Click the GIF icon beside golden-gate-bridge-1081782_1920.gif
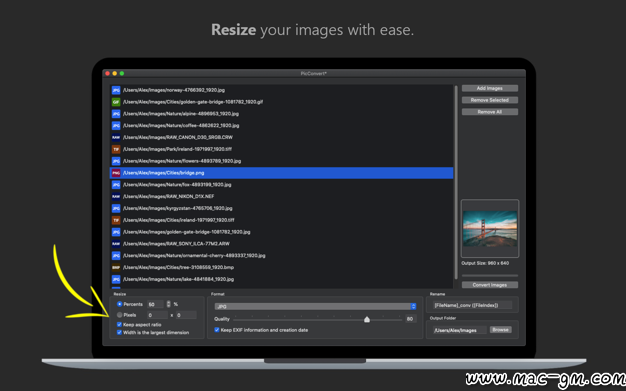This screenshot has height=391, width=626. 116,102
